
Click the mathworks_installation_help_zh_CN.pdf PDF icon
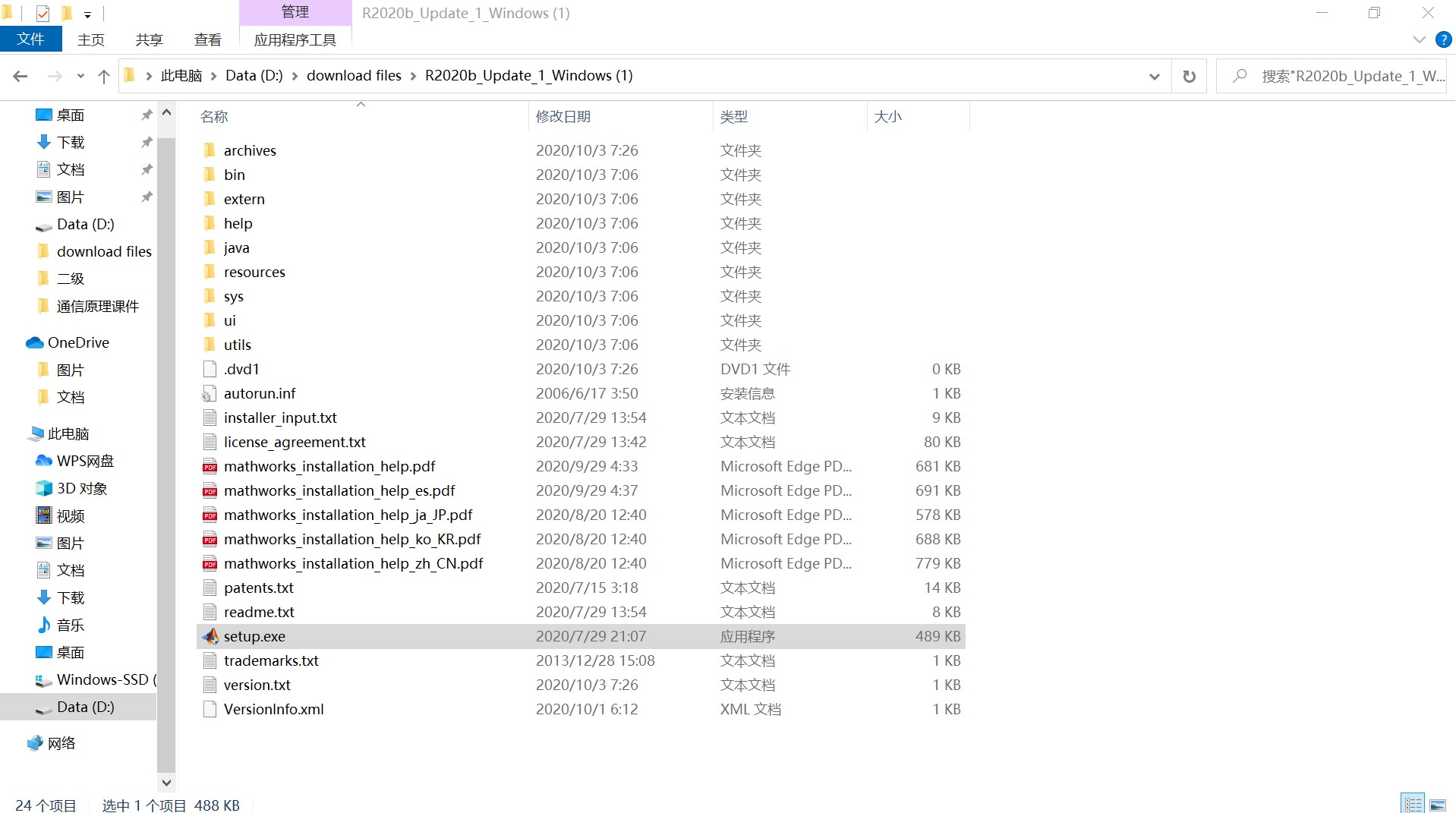coord(210,563)
